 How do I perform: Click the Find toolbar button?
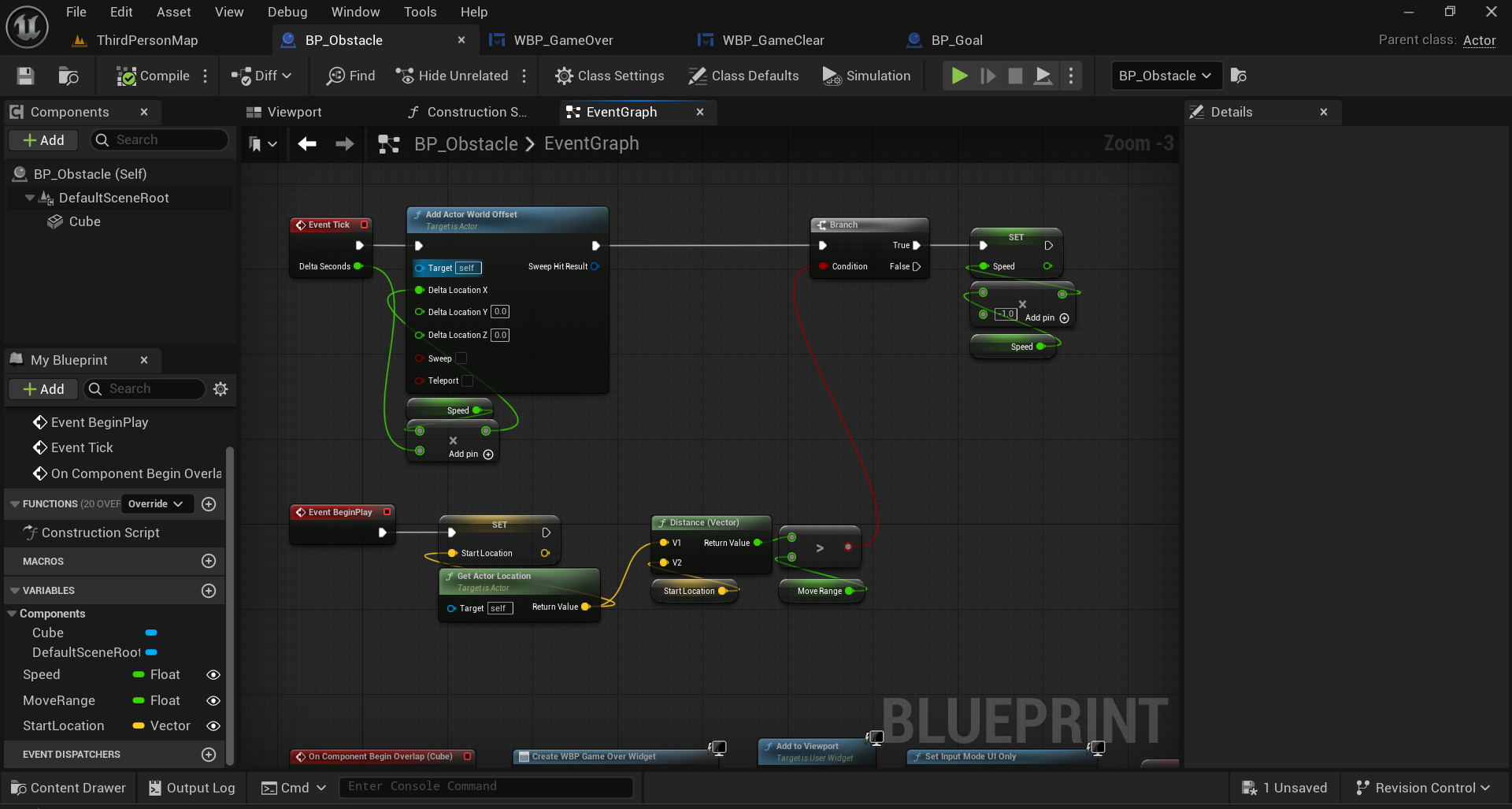point(351,76)
